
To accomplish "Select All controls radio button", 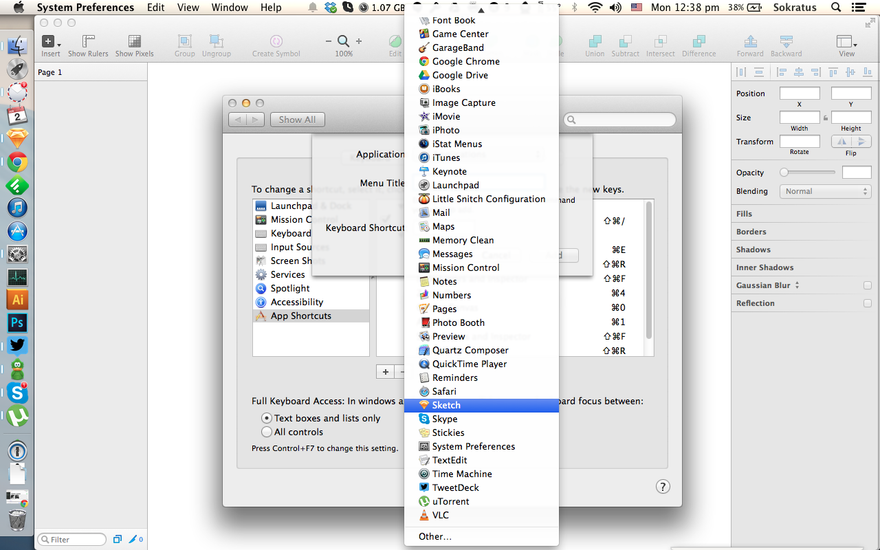I will coord(267,432).
